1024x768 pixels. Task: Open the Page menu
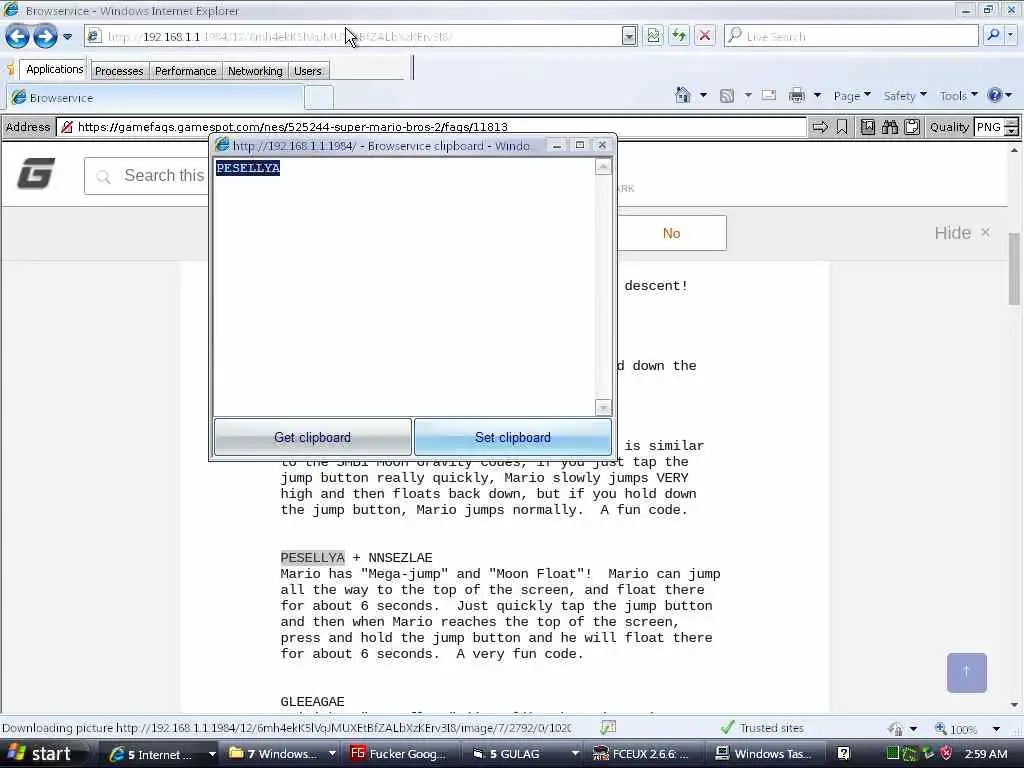coord(852,96)
